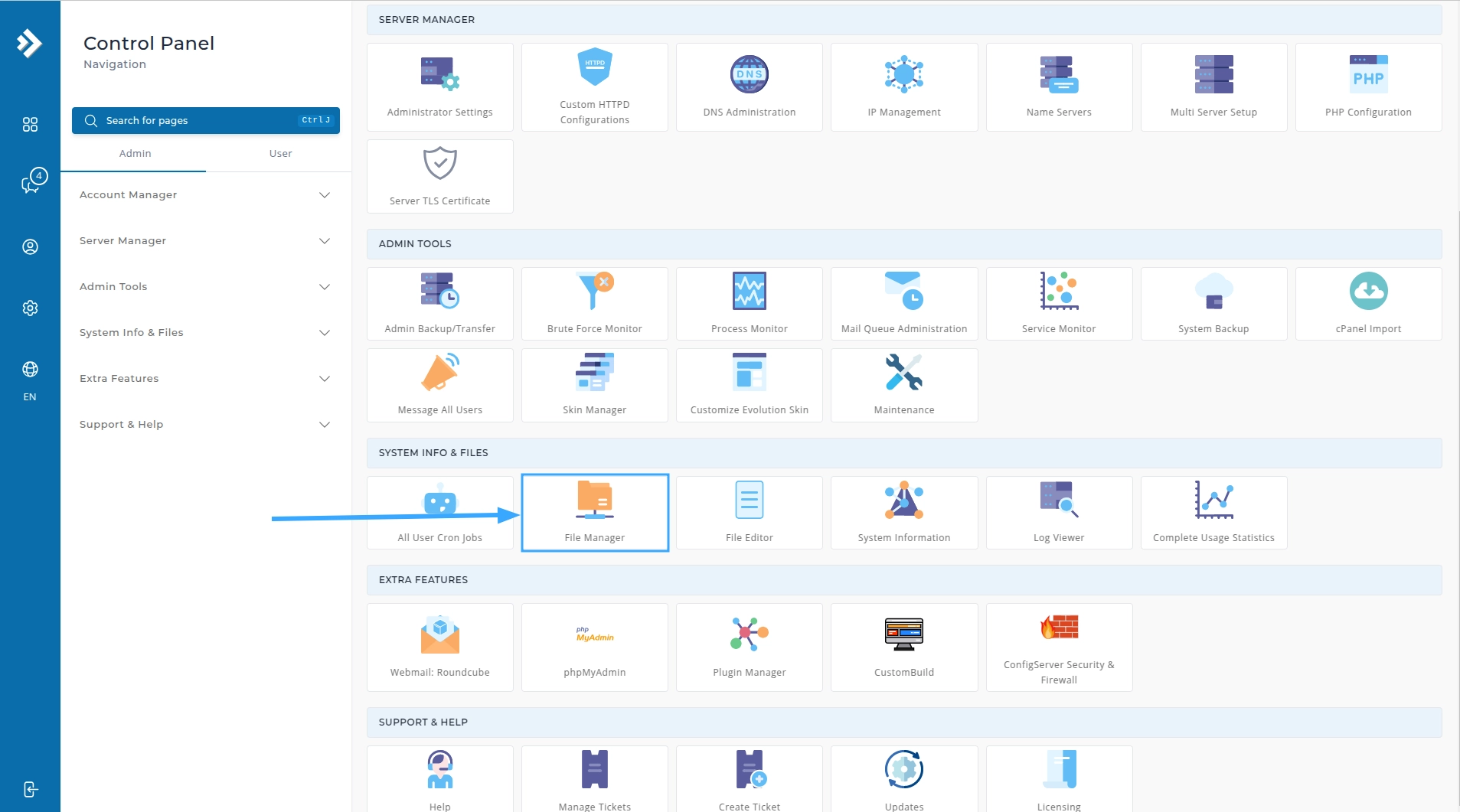This screenshot has width=1460, height=812.
Task: Open All User Cron Jobs
Action: click(x=440, y=513)
